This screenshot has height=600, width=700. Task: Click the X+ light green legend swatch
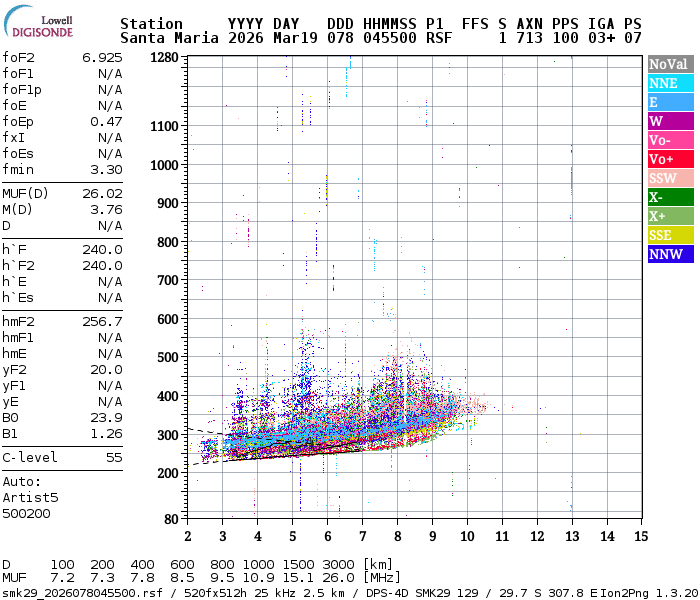(x=669, y=216)
